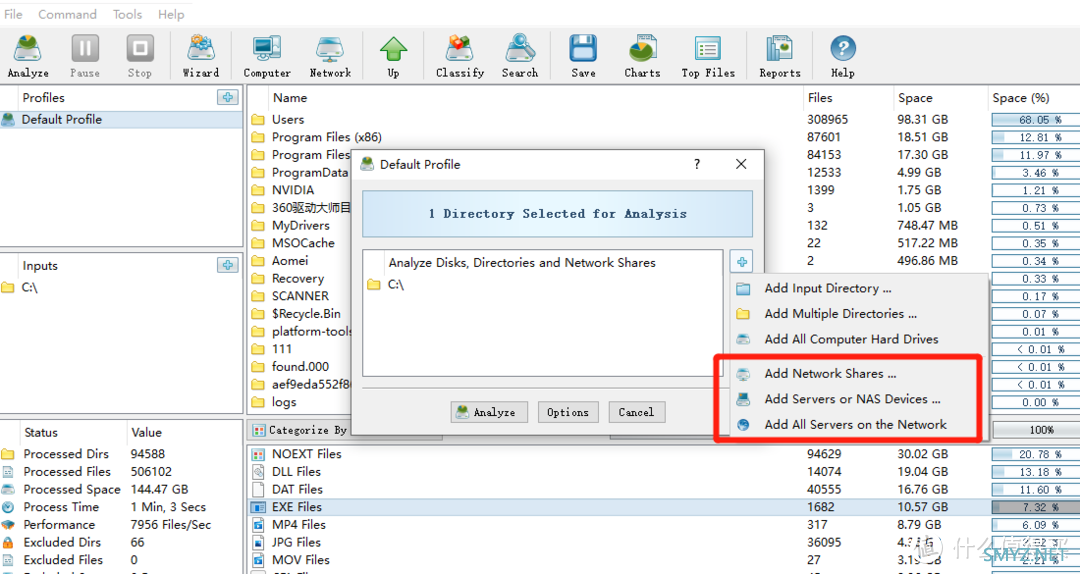This screenshot has width=1080, height=574.
Task: Open the Charts tool
Action: point(642,56)
